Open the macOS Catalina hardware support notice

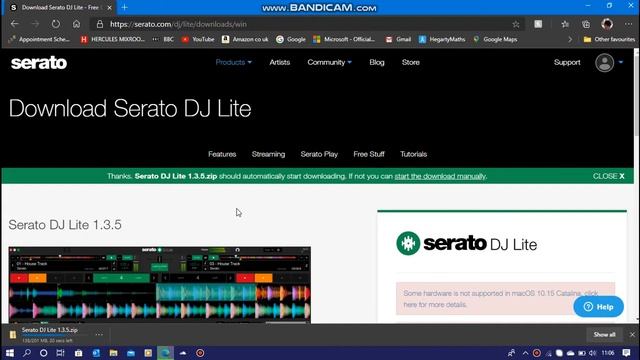tap(505, 299)
